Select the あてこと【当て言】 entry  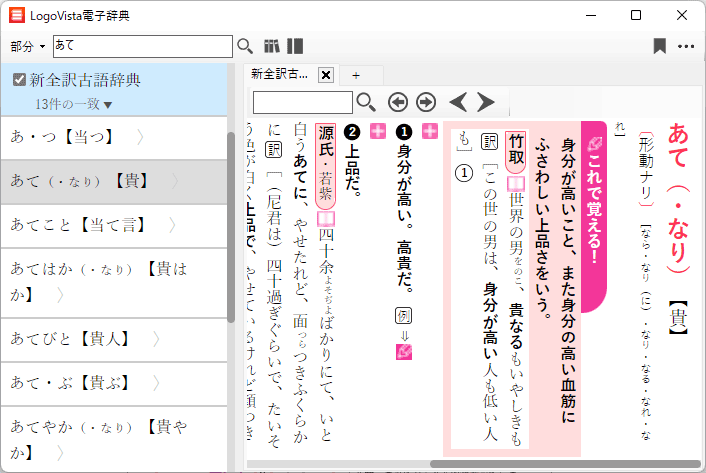(x=114, y=225)
